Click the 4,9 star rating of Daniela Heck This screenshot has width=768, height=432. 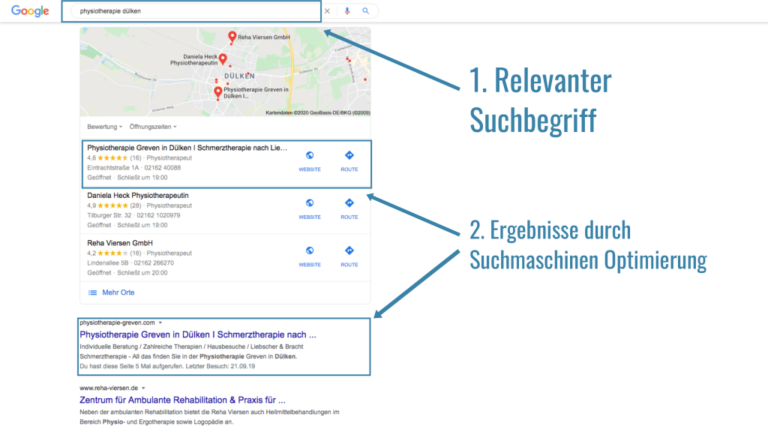(114, 206)
